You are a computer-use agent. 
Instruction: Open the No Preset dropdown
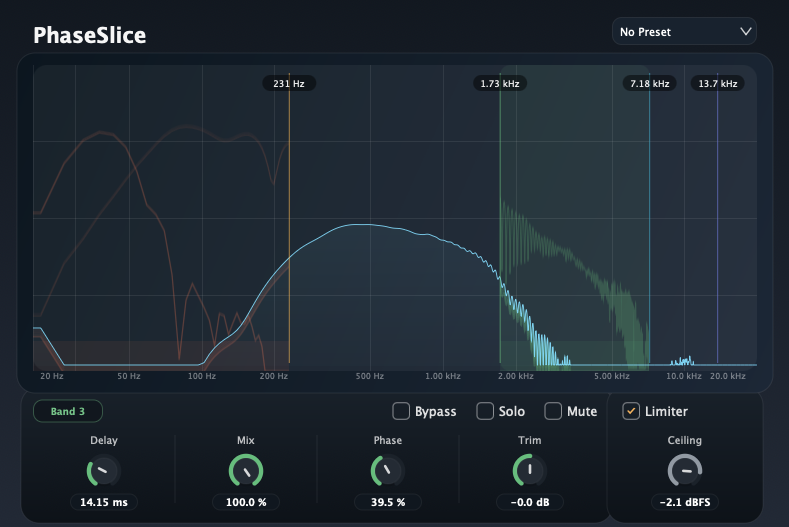click(684, 32)
